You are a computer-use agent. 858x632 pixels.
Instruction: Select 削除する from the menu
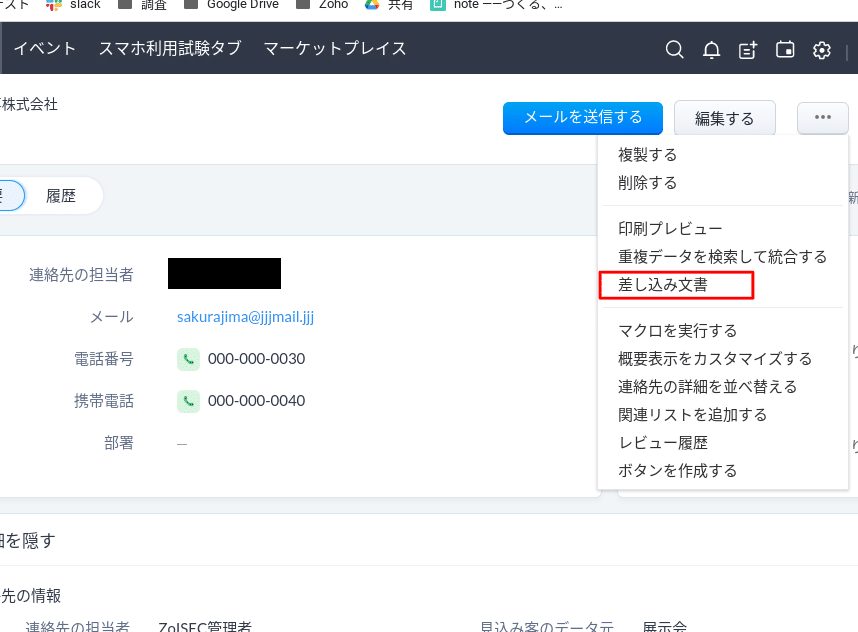[x=647, y=183]
